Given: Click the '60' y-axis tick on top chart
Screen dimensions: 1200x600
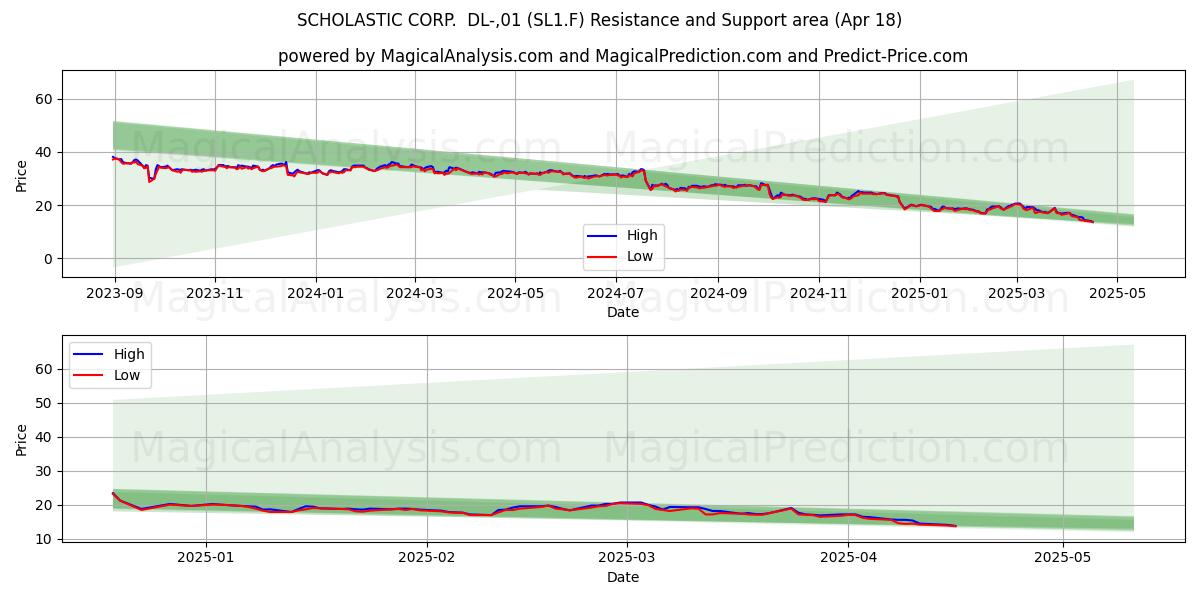Looking at the screenshot, I should coord(46,99).
